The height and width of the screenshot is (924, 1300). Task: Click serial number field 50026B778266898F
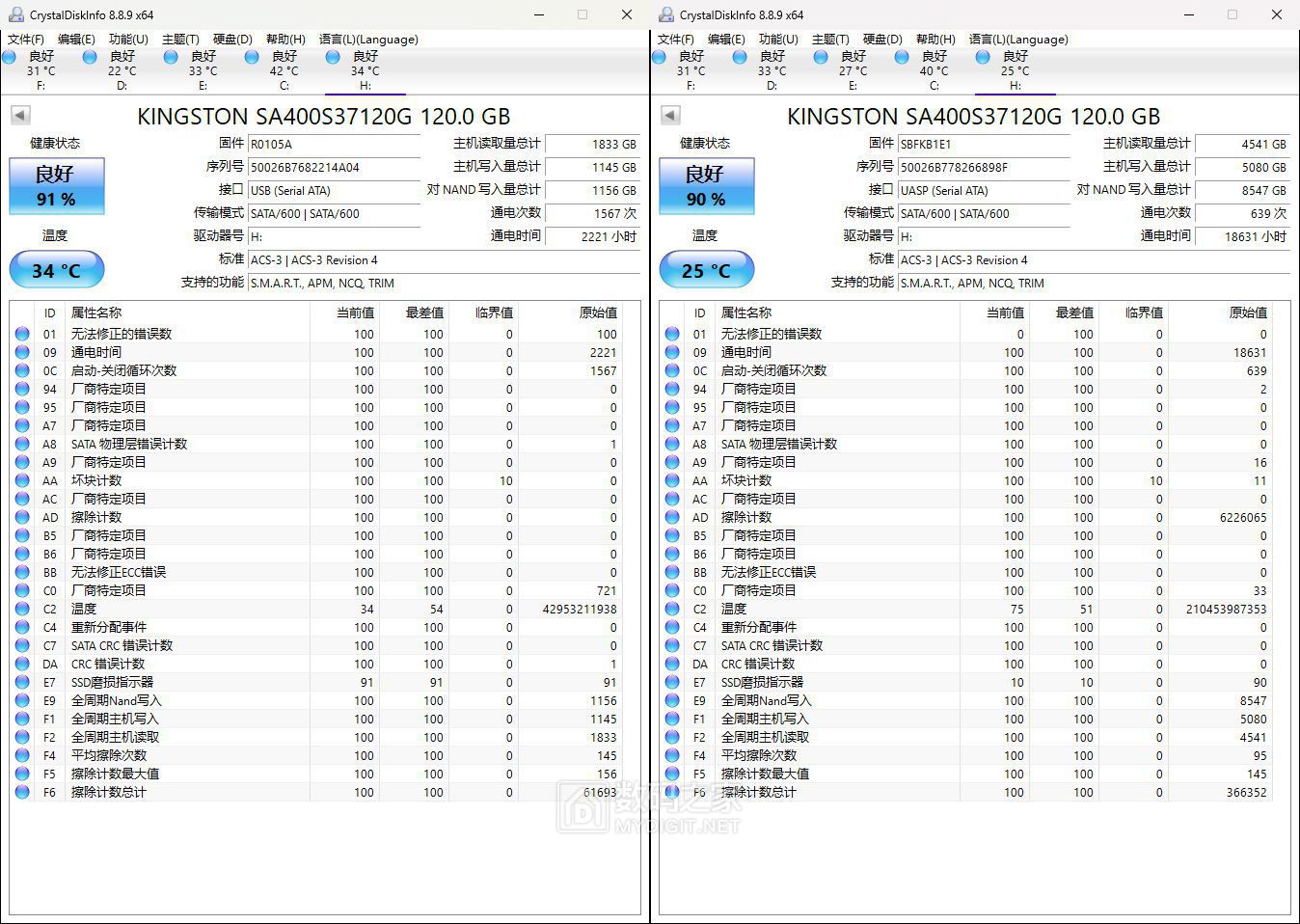click(x=985, y=167)
